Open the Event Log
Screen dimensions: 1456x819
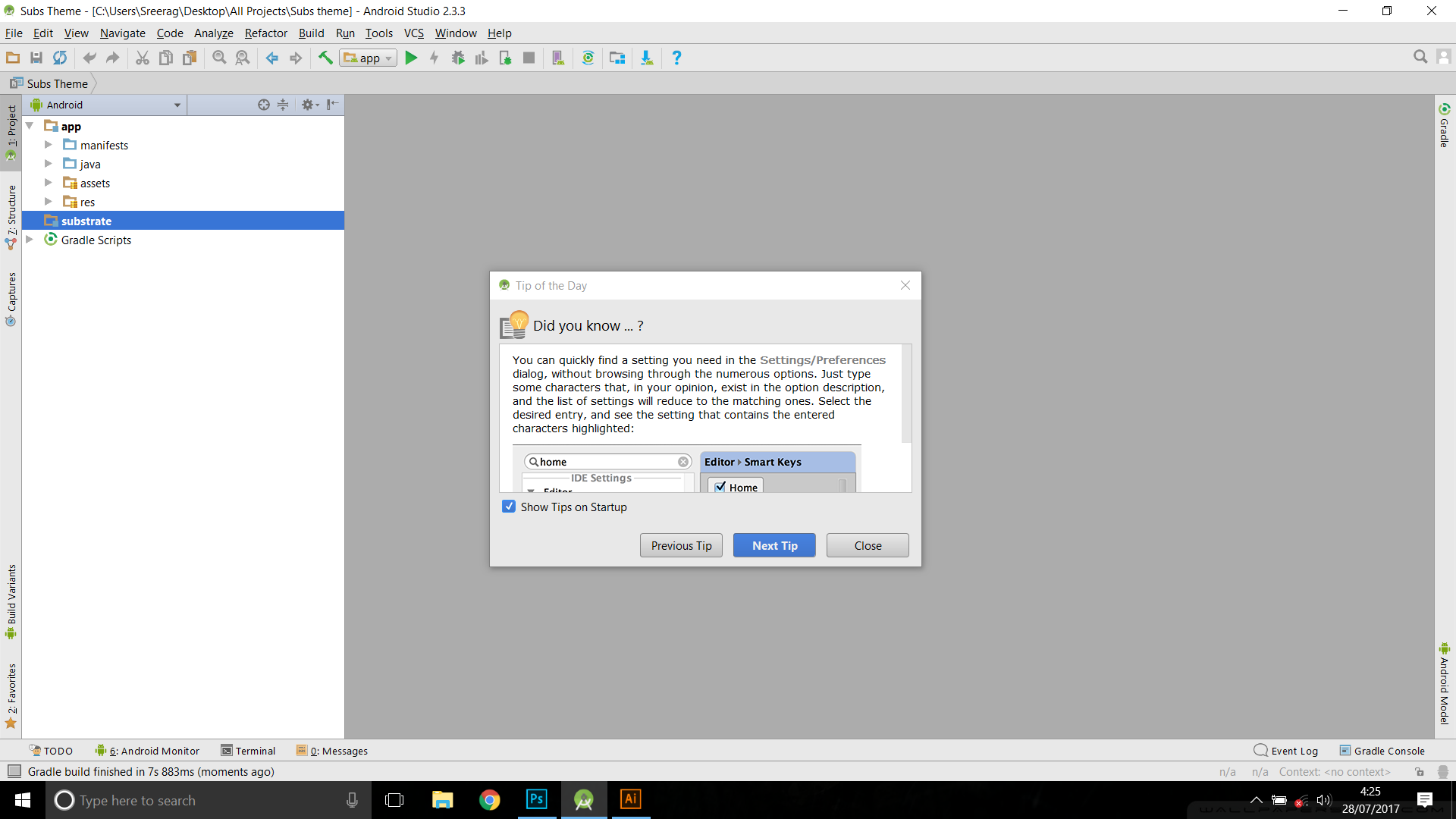pyautogui.click(x=1286, y=751)
